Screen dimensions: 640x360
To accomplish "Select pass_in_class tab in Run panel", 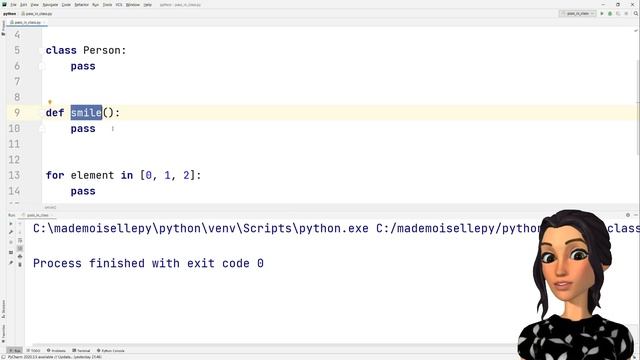I will click(x=36, y=215).
